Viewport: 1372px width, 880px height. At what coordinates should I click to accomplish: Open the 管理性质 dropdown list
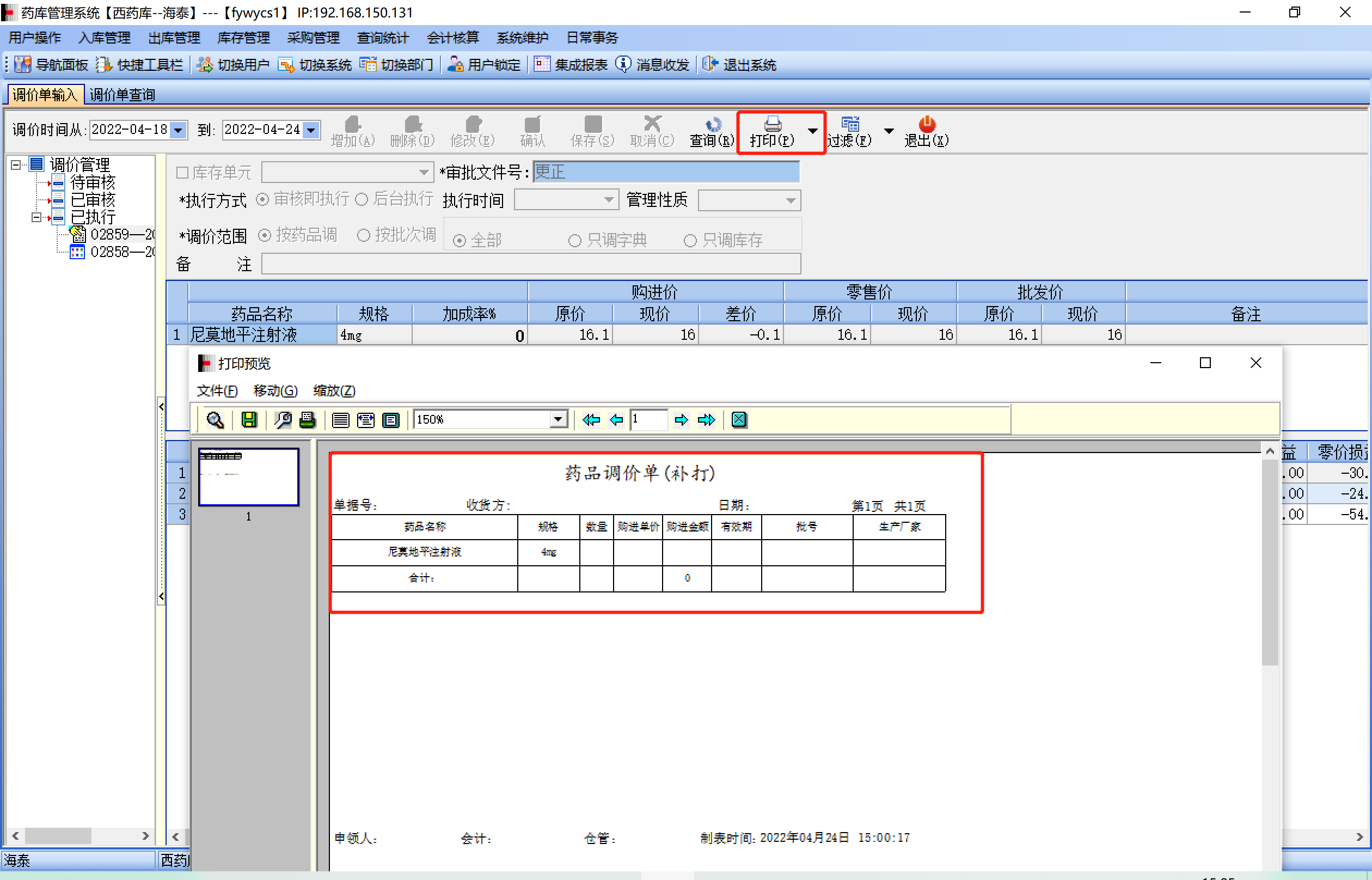click(791, 200)
